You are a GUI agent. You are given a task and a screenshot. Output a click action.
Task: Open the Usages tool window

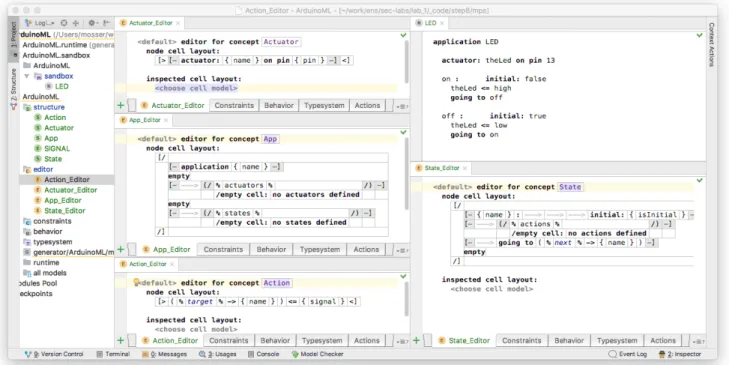pos(218,354)
